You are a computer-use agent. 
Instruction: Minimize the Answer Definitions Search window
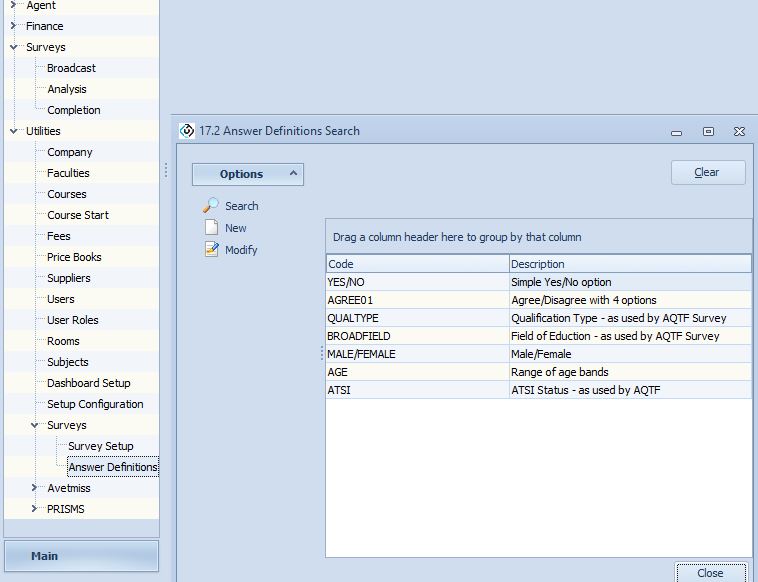tap(677, 131)
